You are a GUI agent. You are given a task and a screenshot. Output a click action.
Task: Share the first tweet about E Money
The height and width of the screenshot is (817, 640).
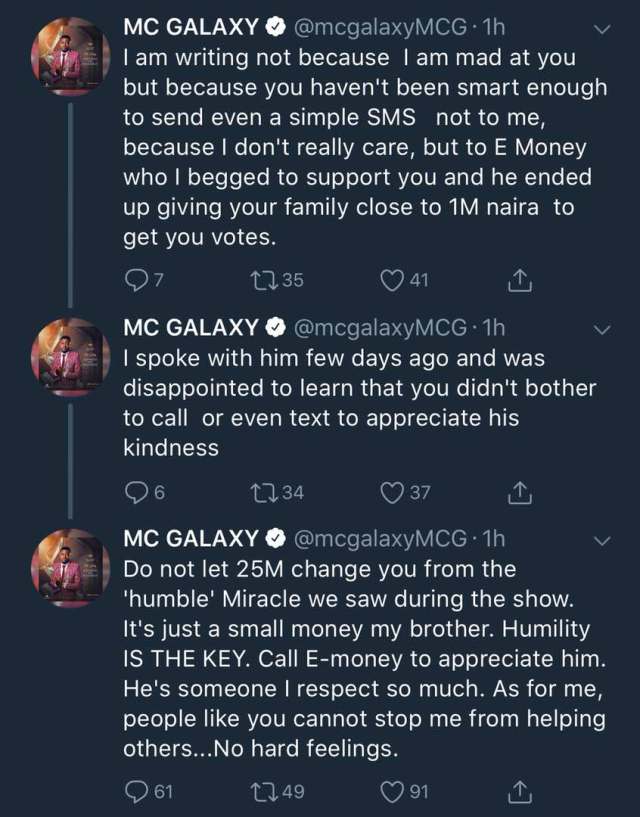point(519,281)
